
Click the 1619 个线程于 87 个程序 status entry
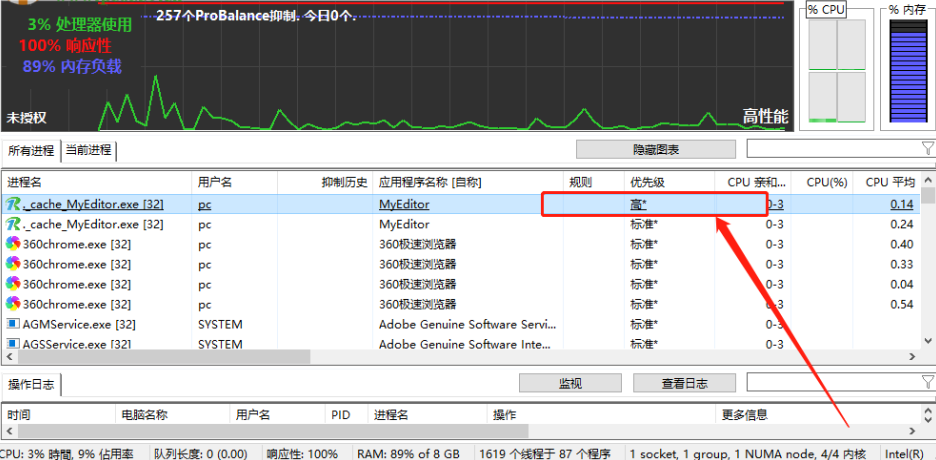(x=545, y=453)
